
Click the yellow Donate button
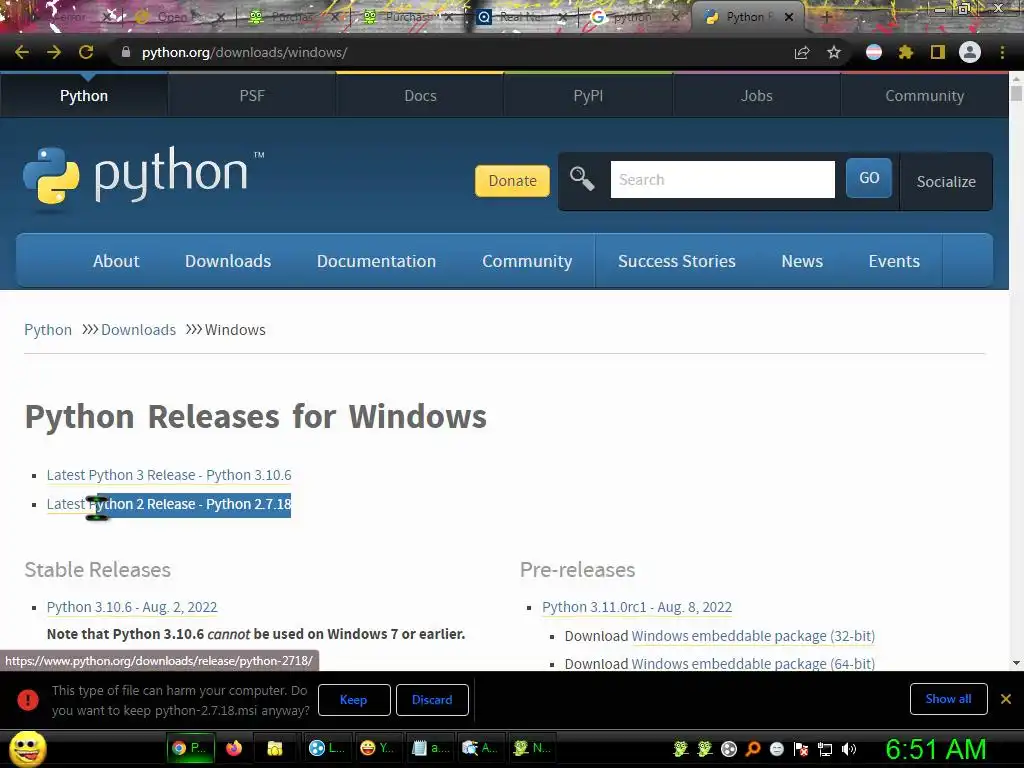click(x=513, y=181)
